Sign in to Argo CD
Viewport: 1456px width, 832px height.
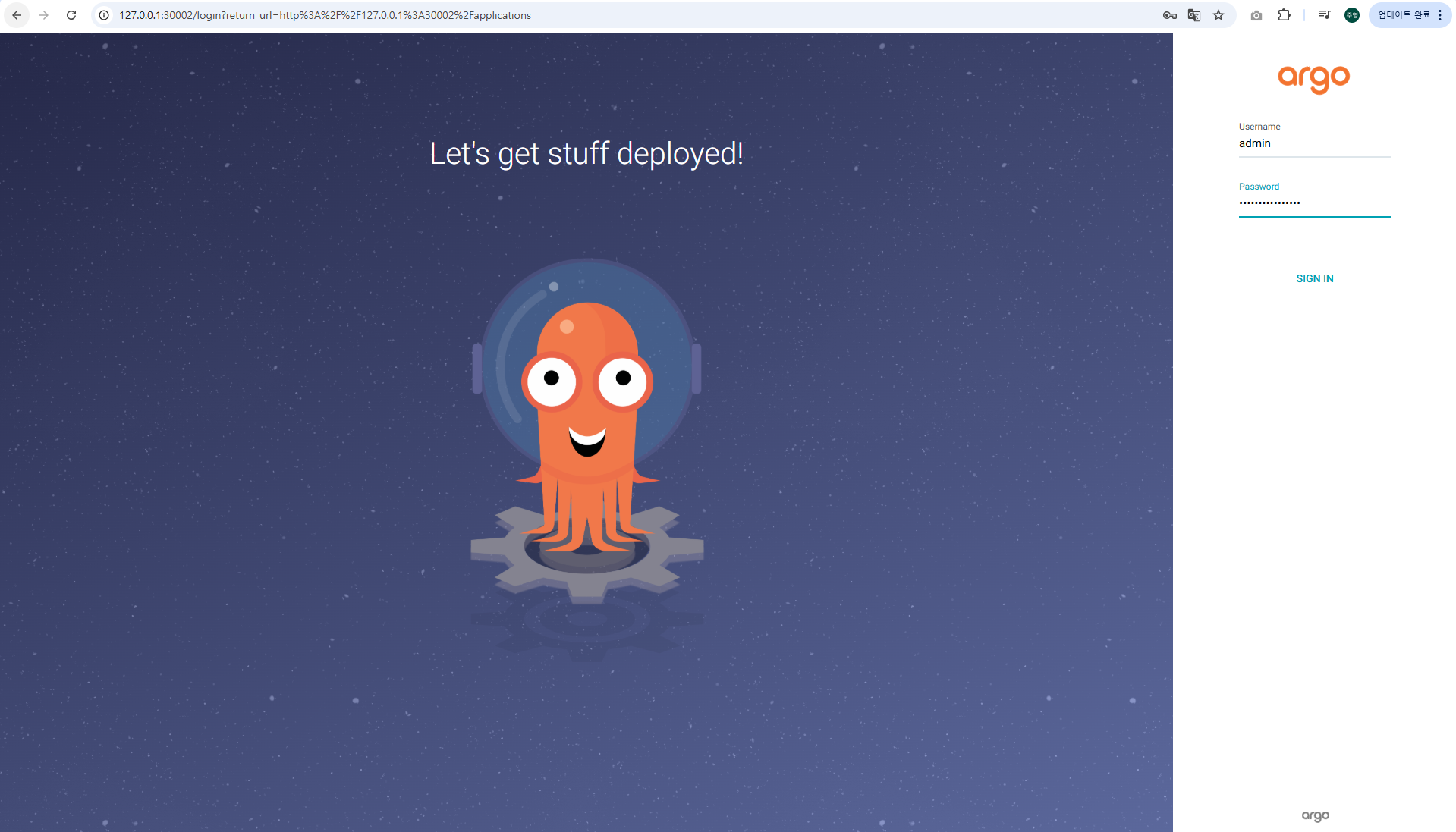[x=1315, y=278]
